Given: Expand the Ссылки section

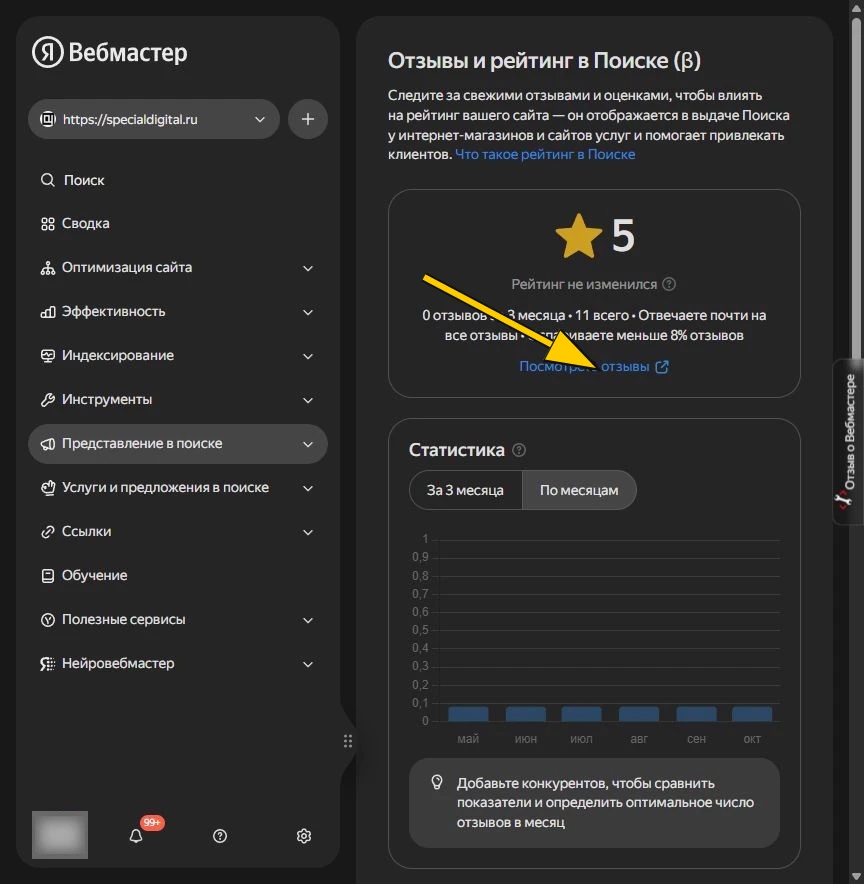Looking at the screenshot, I should point(308,532).
